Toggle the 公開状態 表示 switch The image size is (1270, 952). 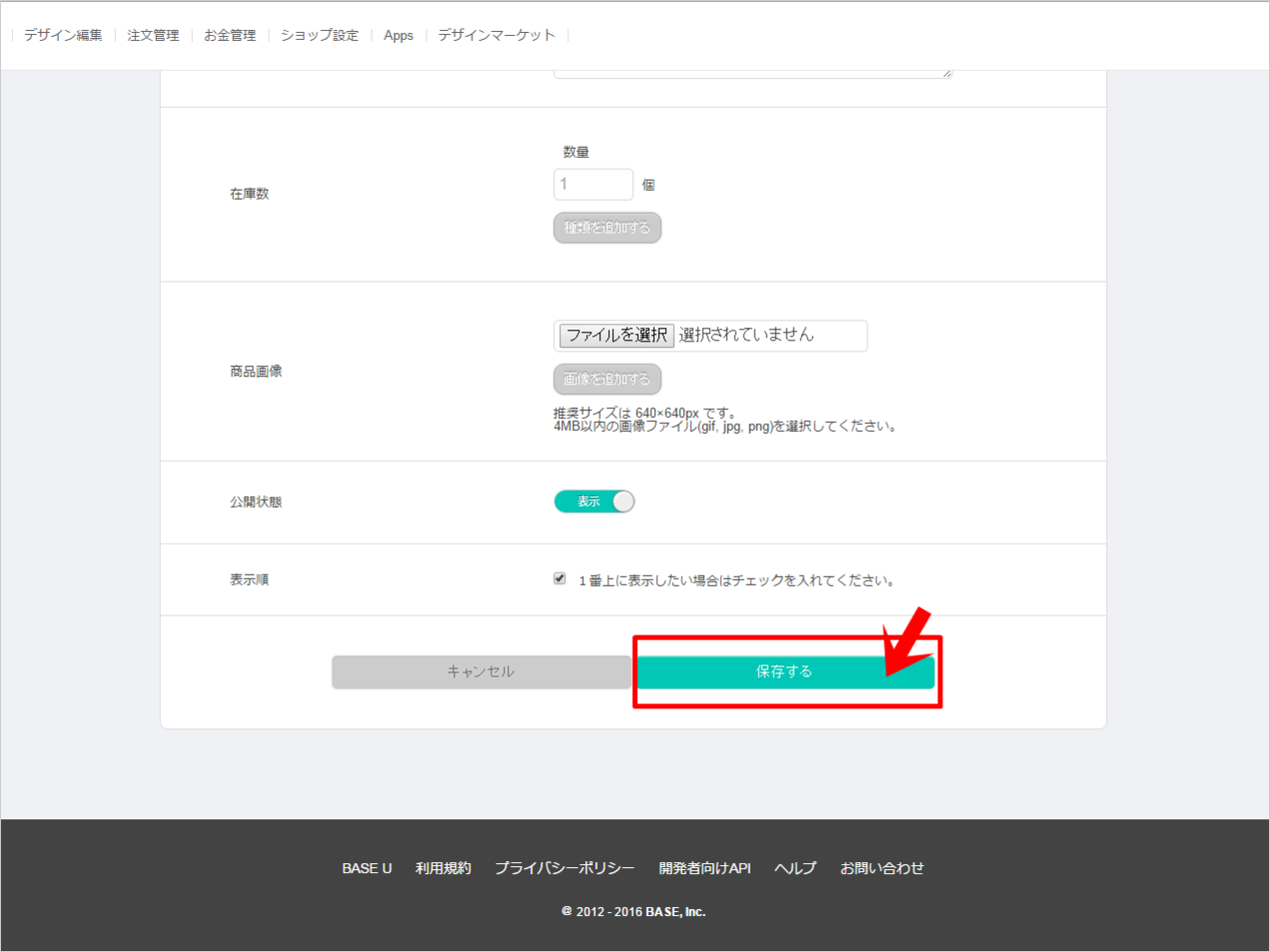(595, 501)
